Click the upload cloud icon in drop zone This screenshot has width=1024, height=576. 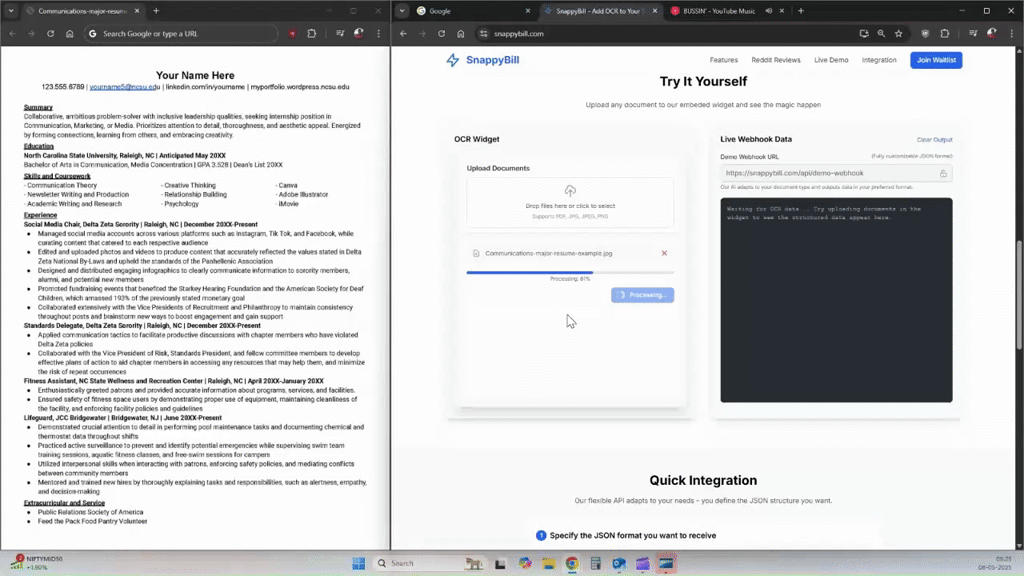[x=570, y=191]
